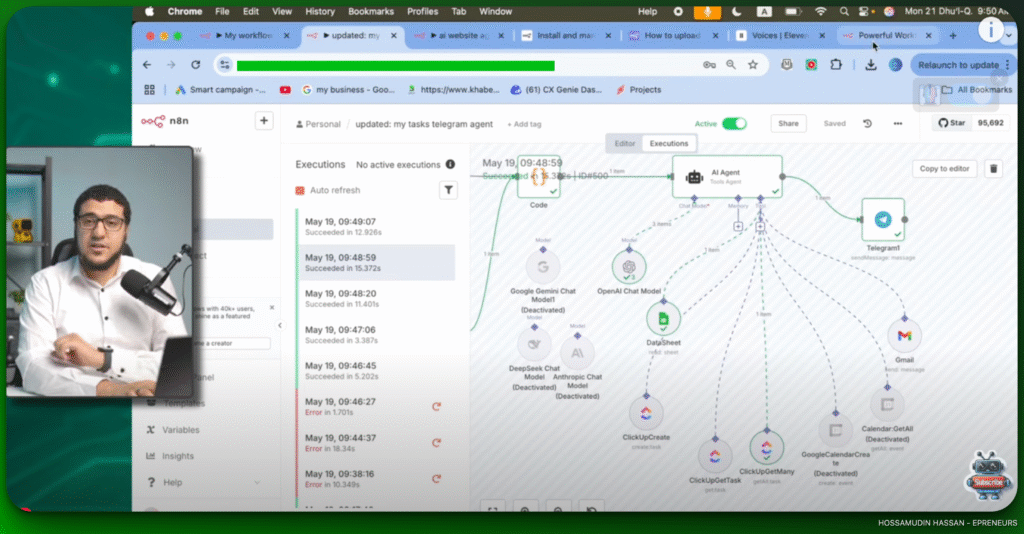The width and height of the screenshot is (1024, 534).
Task: Select the GoogleCalendarCreate node
Action: pos(835,431)
